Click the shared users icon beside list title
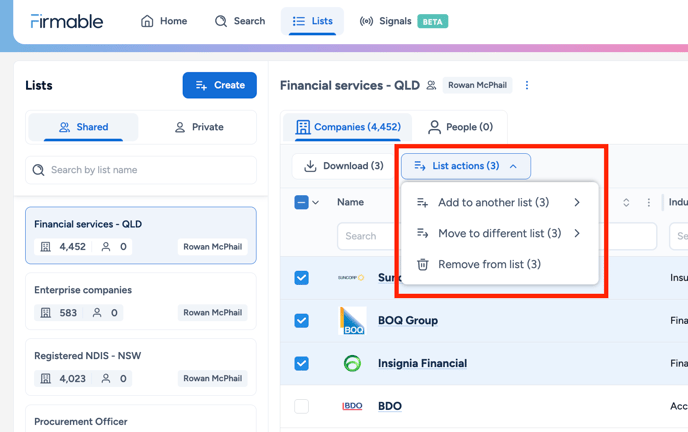The height and width of the screenshot is (432, 688). [431, 85]
